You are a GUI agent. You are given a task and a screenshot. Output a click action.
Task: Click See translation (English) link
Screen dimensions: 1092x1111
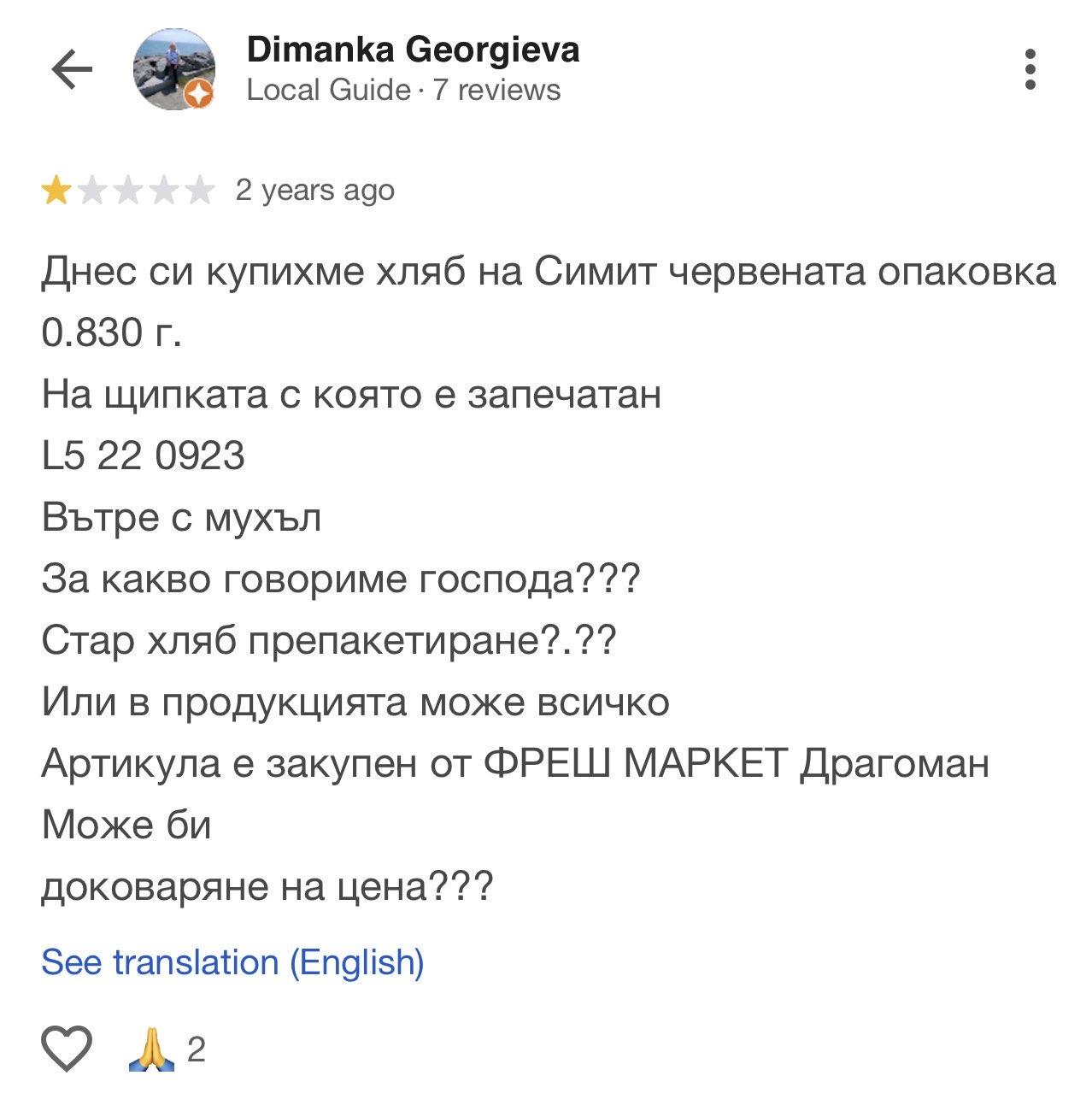[x=232, y=962]
